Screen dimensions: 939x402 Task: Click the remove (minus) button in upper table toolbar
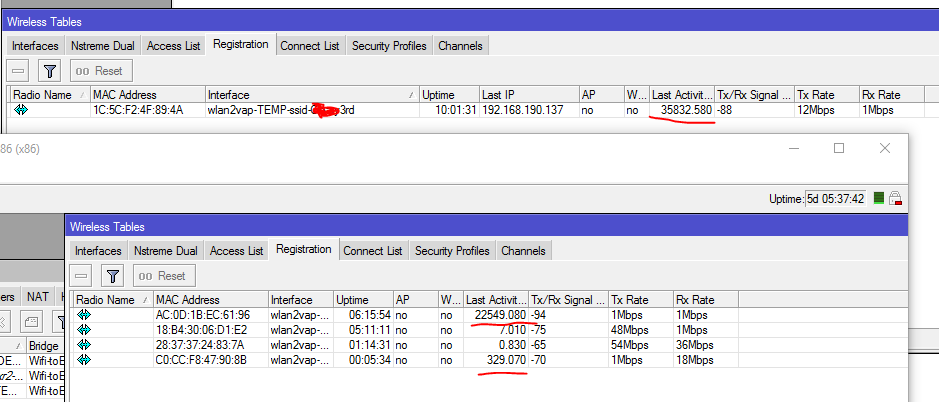click(x=18, y=71)
